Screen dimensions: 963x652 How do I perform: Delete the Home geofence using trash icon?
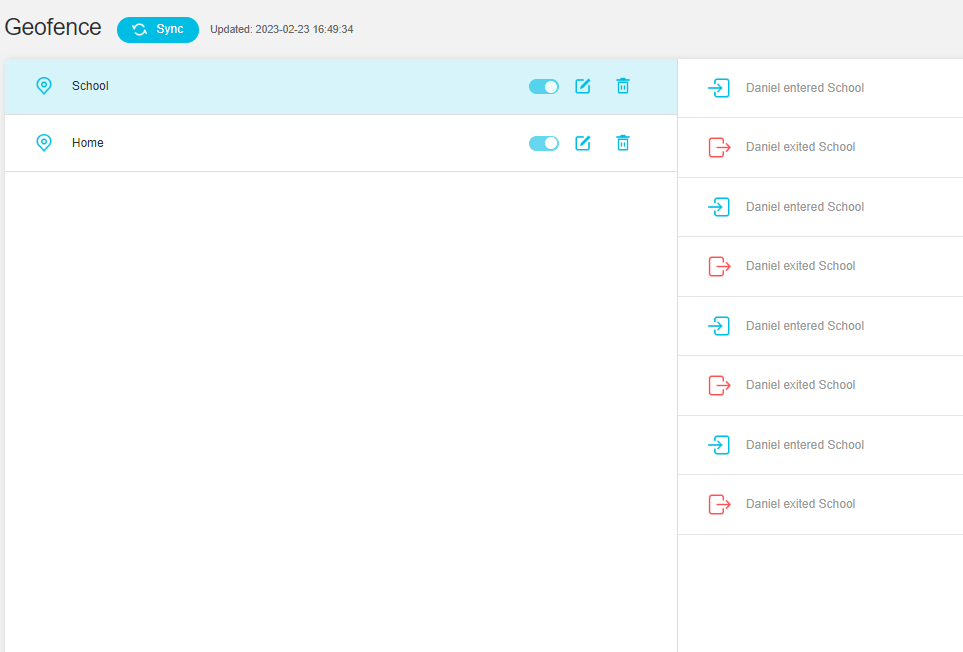tap(623, 143)
